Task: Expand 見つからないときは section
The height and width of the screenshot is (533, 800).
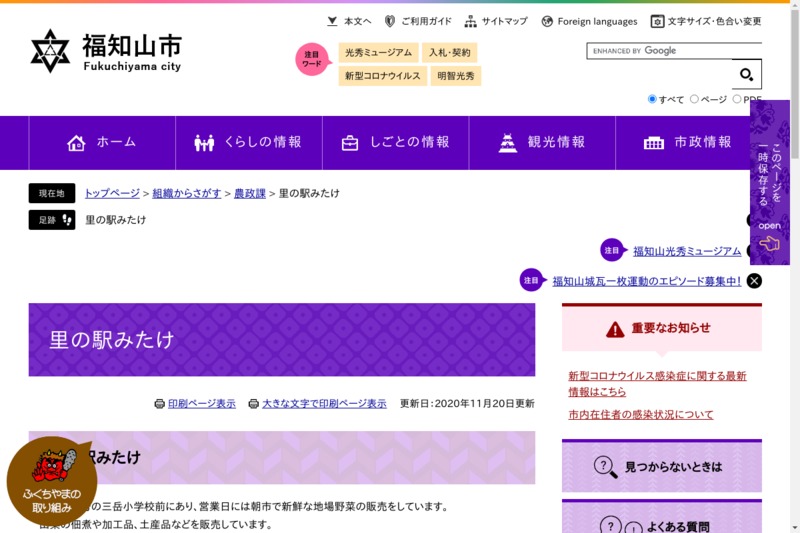Action: 661,466
